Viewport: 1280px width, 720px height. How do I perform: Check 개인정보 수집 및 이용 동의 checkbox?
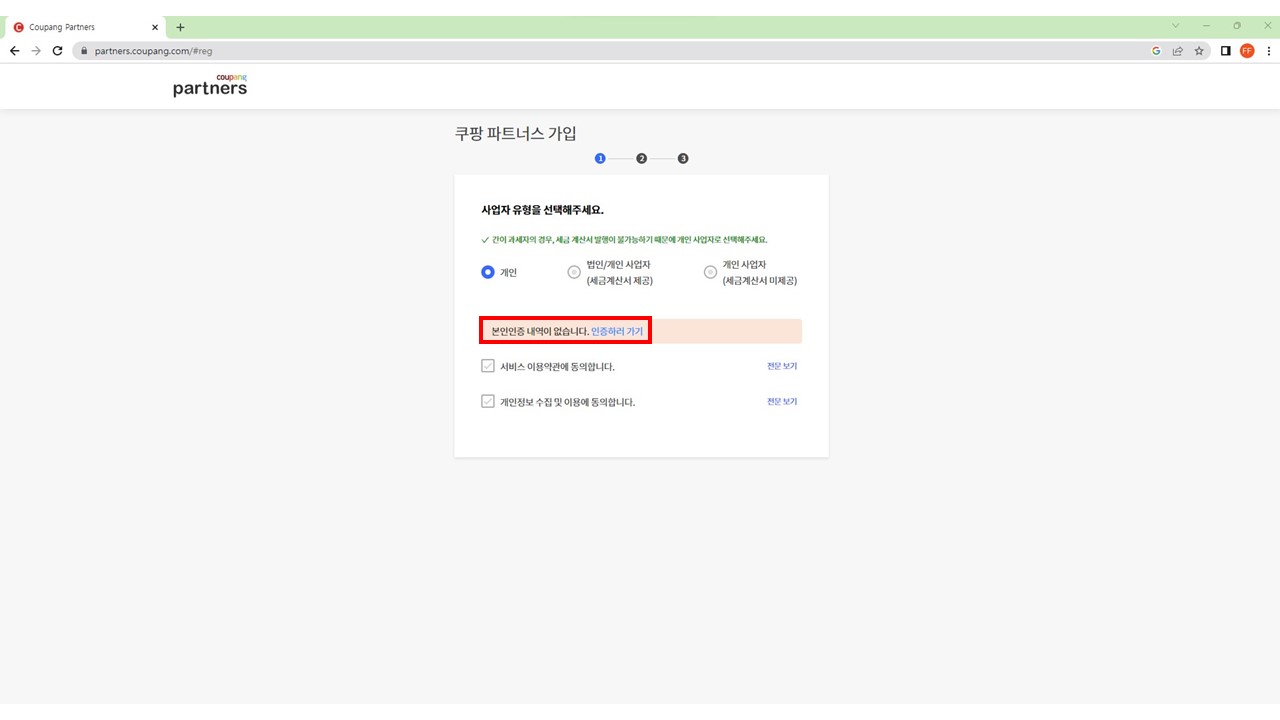488,401
